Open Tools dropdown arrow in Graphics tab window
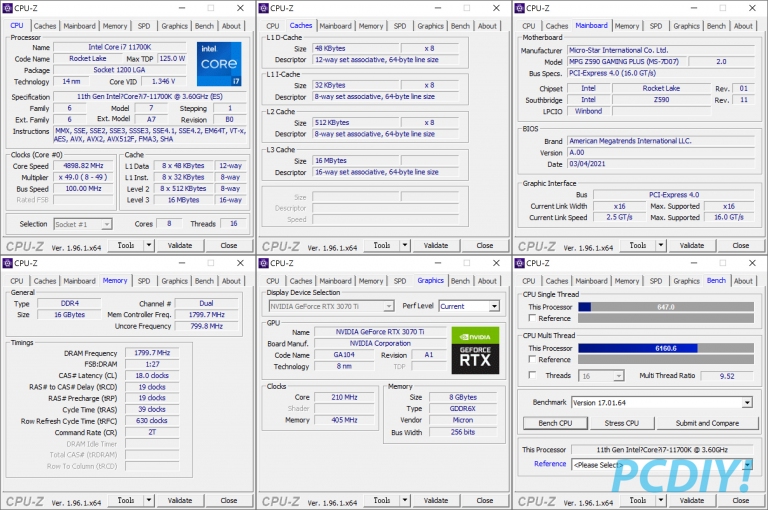Screen dimensions: 768x510 pos(405,500)
